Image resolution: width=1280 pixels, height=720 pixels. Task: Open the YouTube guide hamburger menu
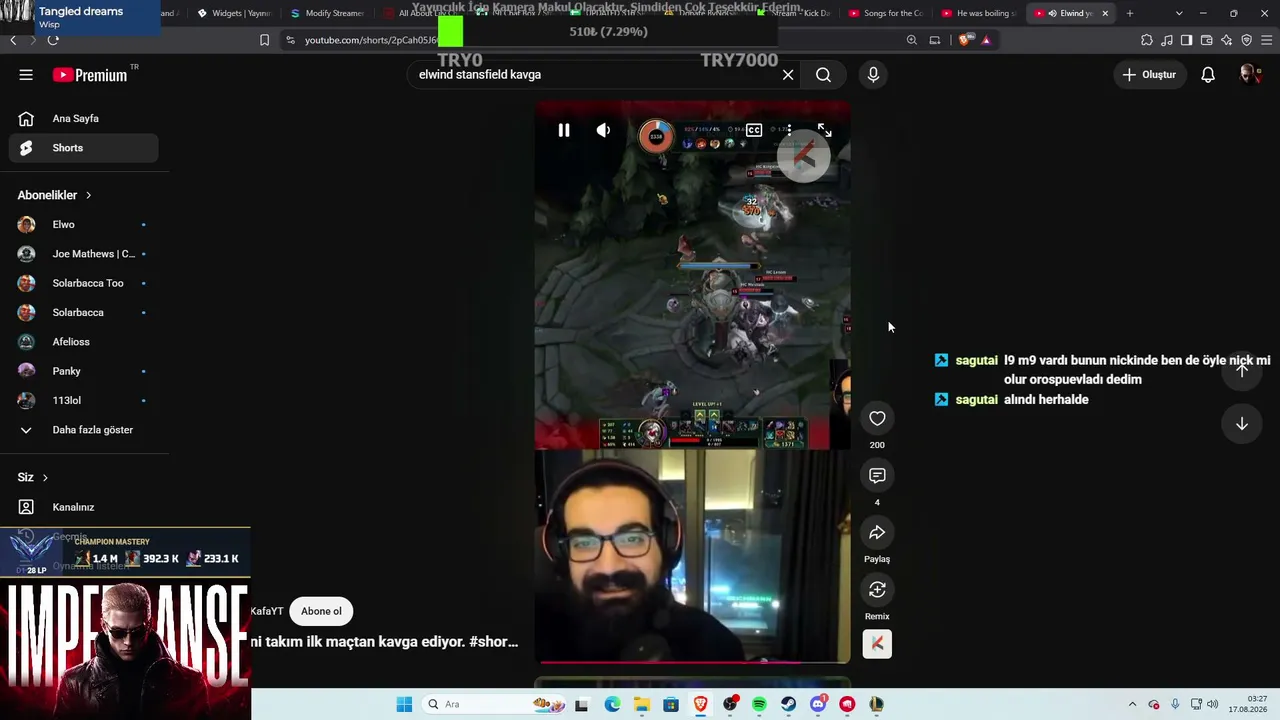[x=26, y=75]
